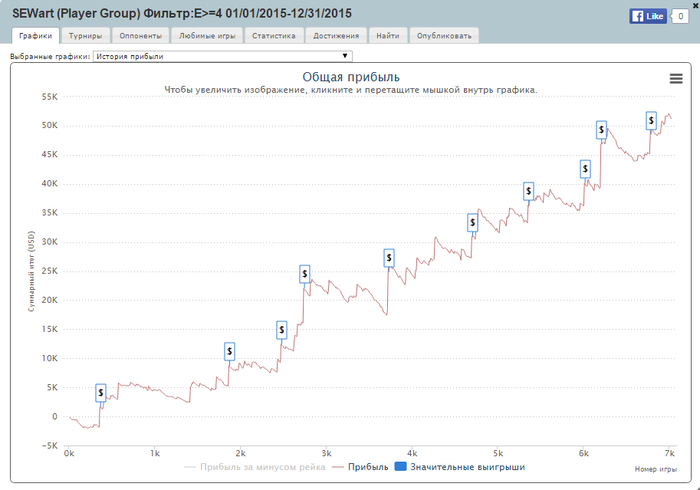This screenshot has height=490, width=700.
Task: Open the Турниры tab
Action: pyautogui.click(x=85, y=36)
